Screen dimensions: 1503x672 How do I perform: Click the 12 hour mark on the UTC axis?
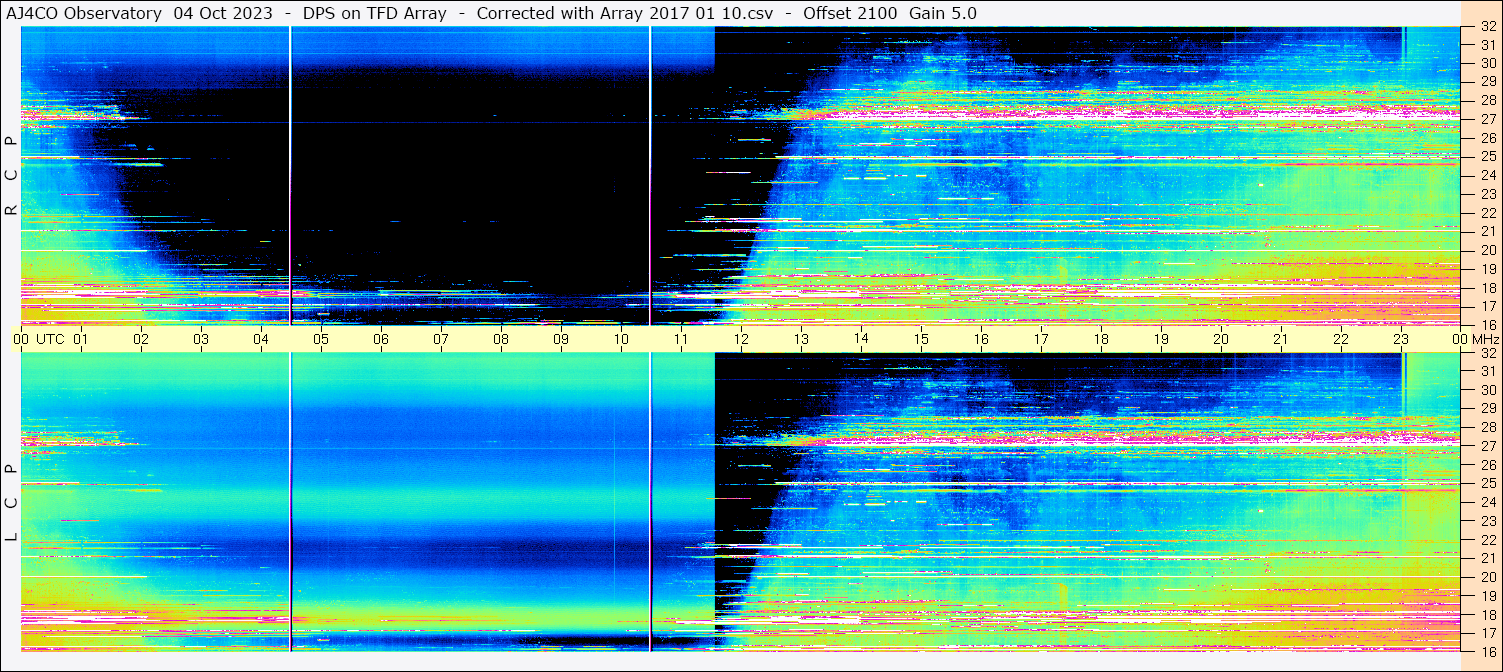click(741, 339)
